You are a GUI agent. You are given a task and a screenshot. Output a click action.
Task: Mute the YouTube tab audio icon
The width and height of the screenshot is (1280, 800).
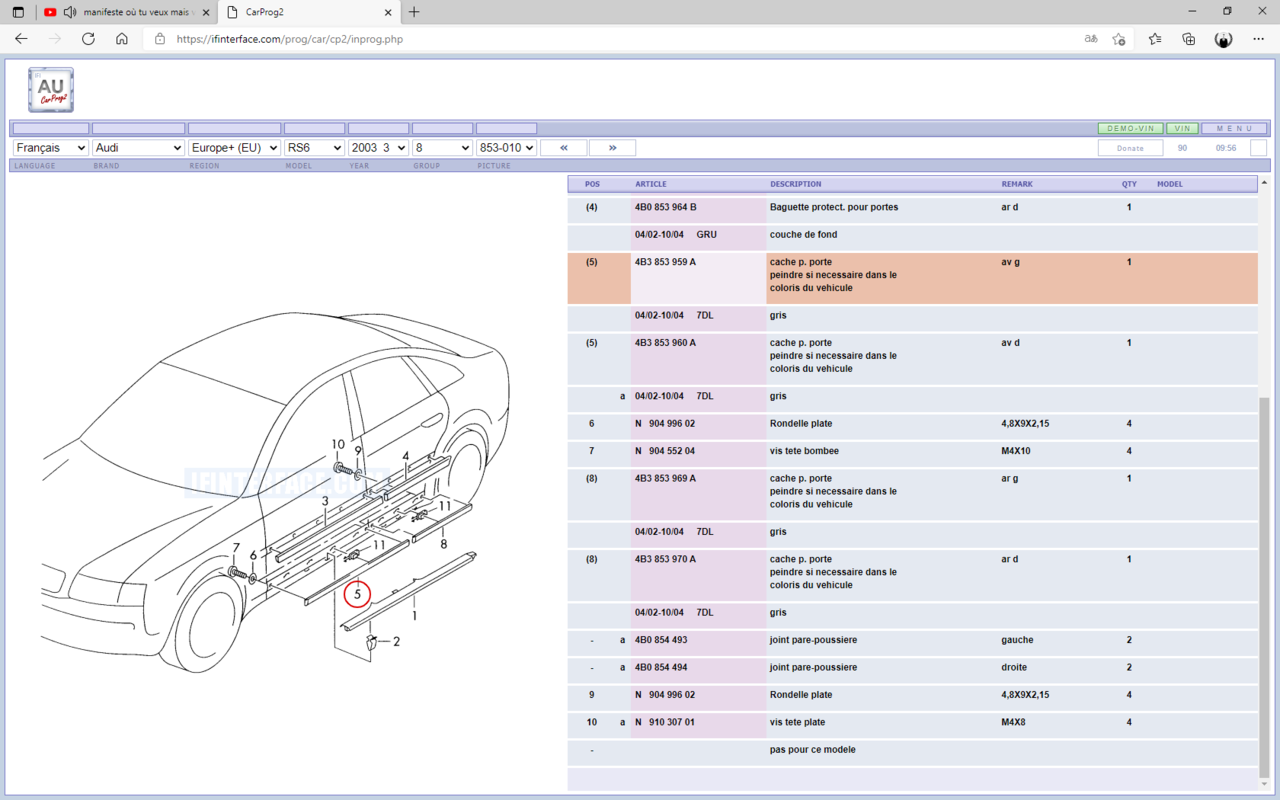coord(69,12)
